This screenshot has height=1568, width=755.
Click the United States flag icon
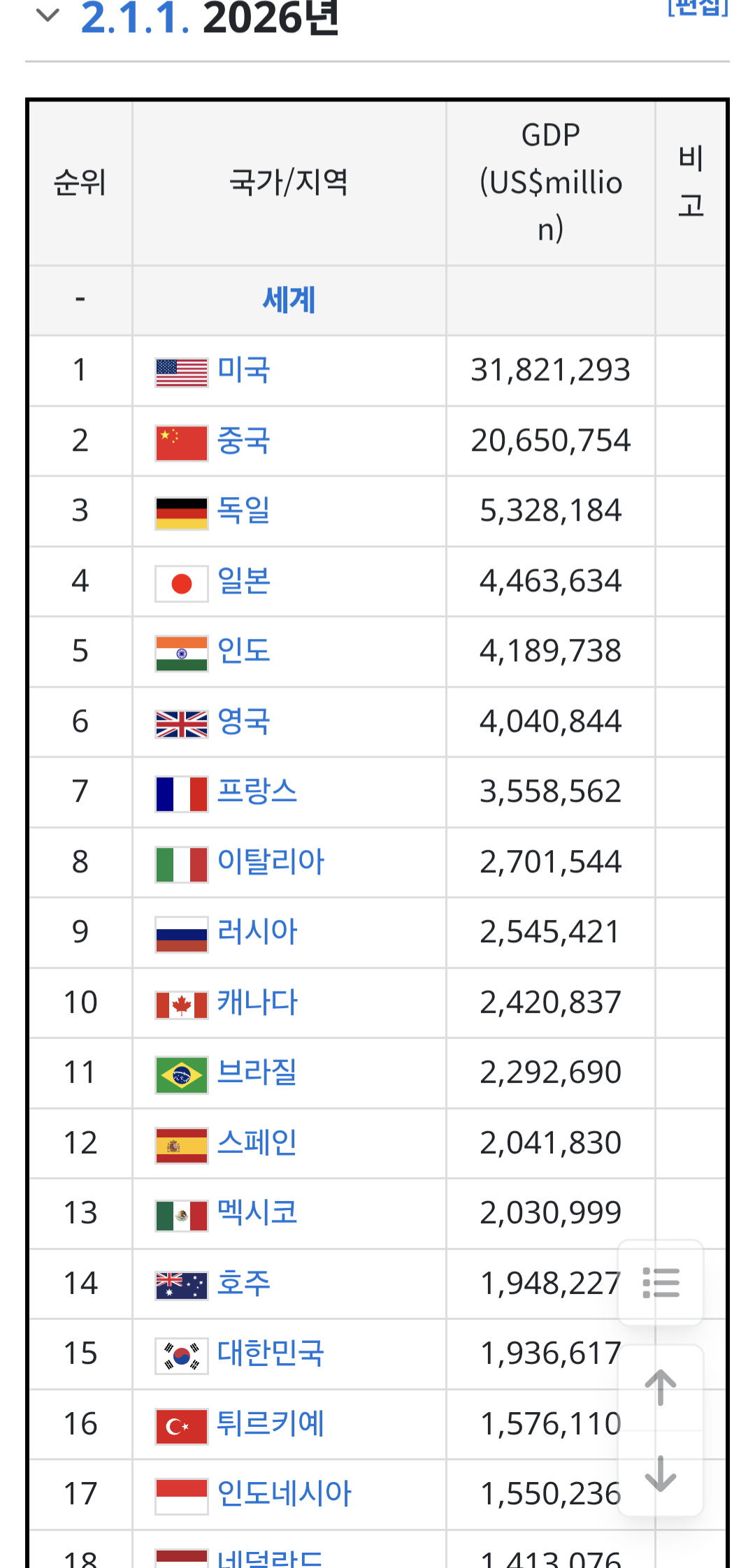(x=182, y=372)
